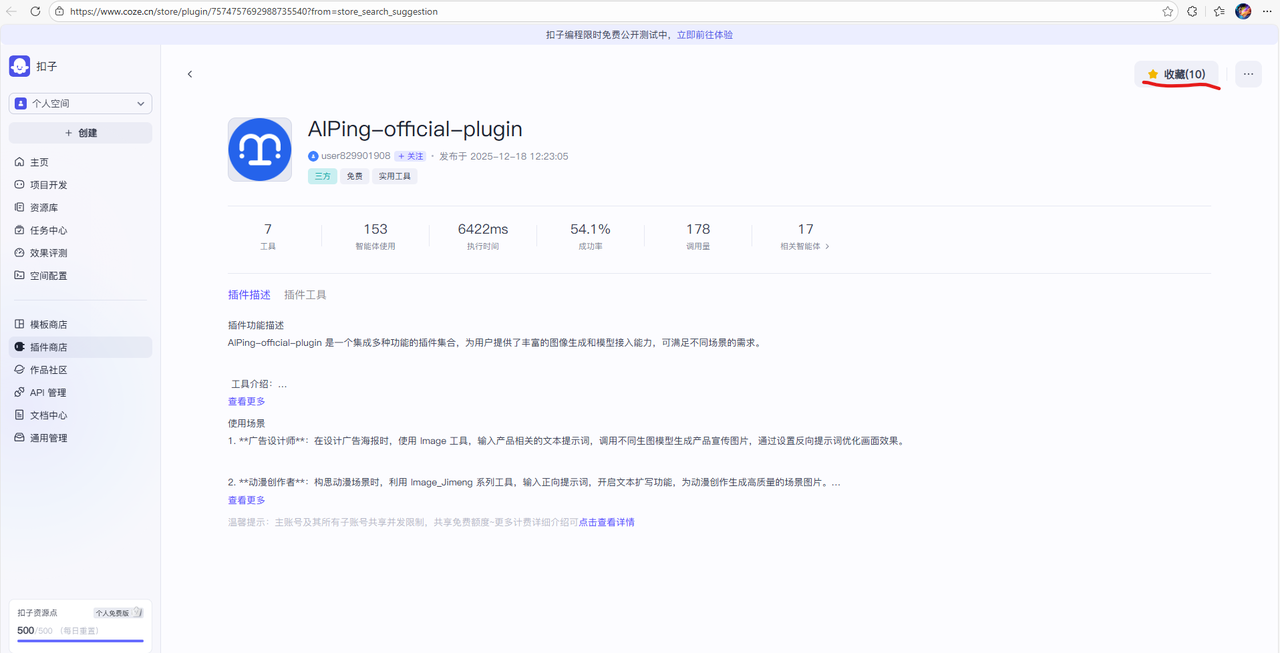The height and width of the screenshot is (653, 1280).
Task: Click the AIPing-official-plugin title
Action: [x=415, y=129]
